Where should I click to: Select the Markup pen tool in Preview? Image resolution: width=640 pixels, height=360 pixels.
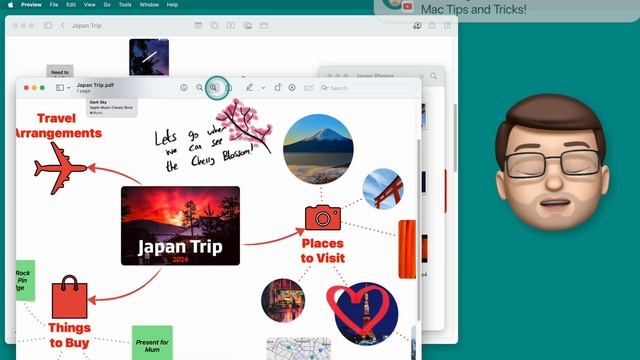249,87
